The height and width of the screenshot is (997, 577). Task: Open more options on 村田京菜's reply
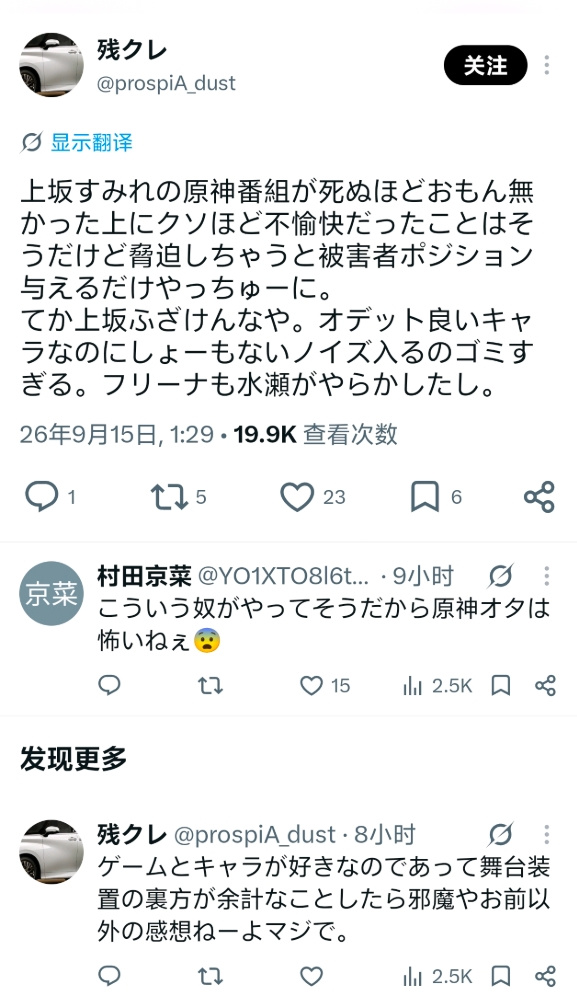[x=546, y=576]
